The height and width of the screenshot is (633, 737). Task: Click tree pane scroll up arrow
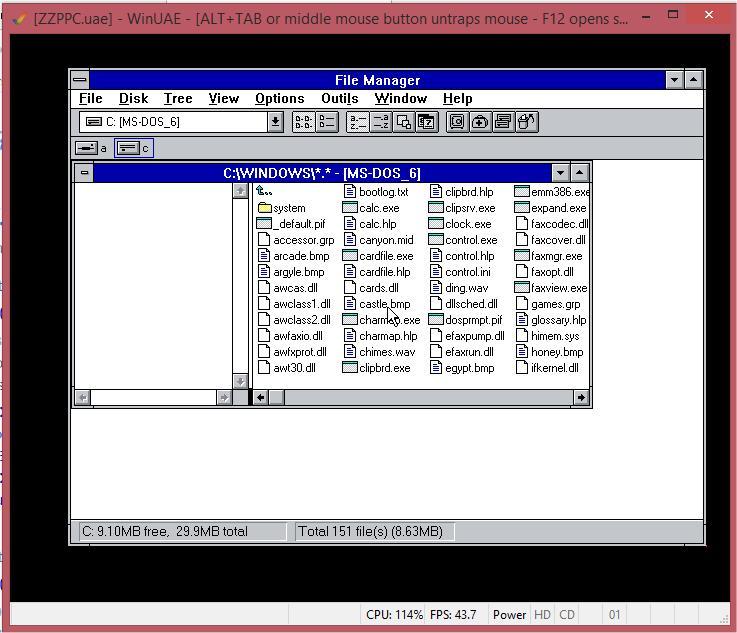tap(240, 191)
